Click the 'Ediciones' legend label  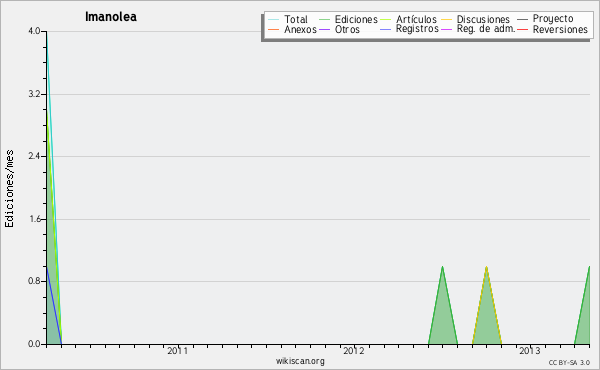point(356,20)
